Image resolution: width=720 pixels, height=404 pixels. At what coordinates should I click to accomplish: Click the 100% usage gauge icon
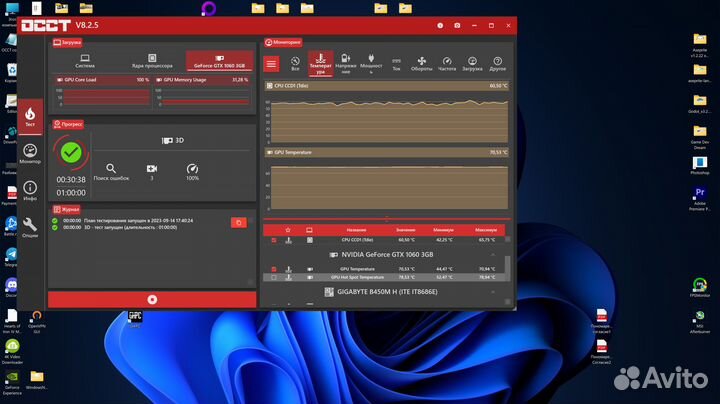pos(192,168)
